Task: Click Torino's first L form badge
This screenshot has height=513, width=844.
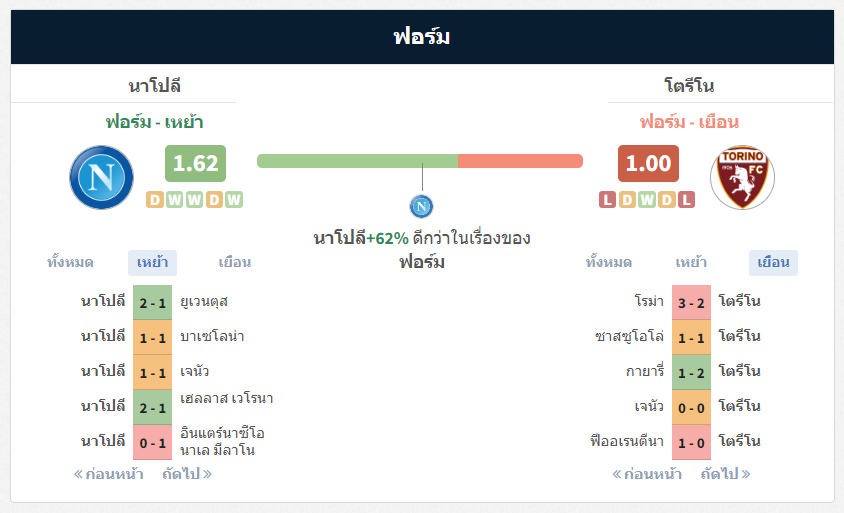Action: pos(608,200)
